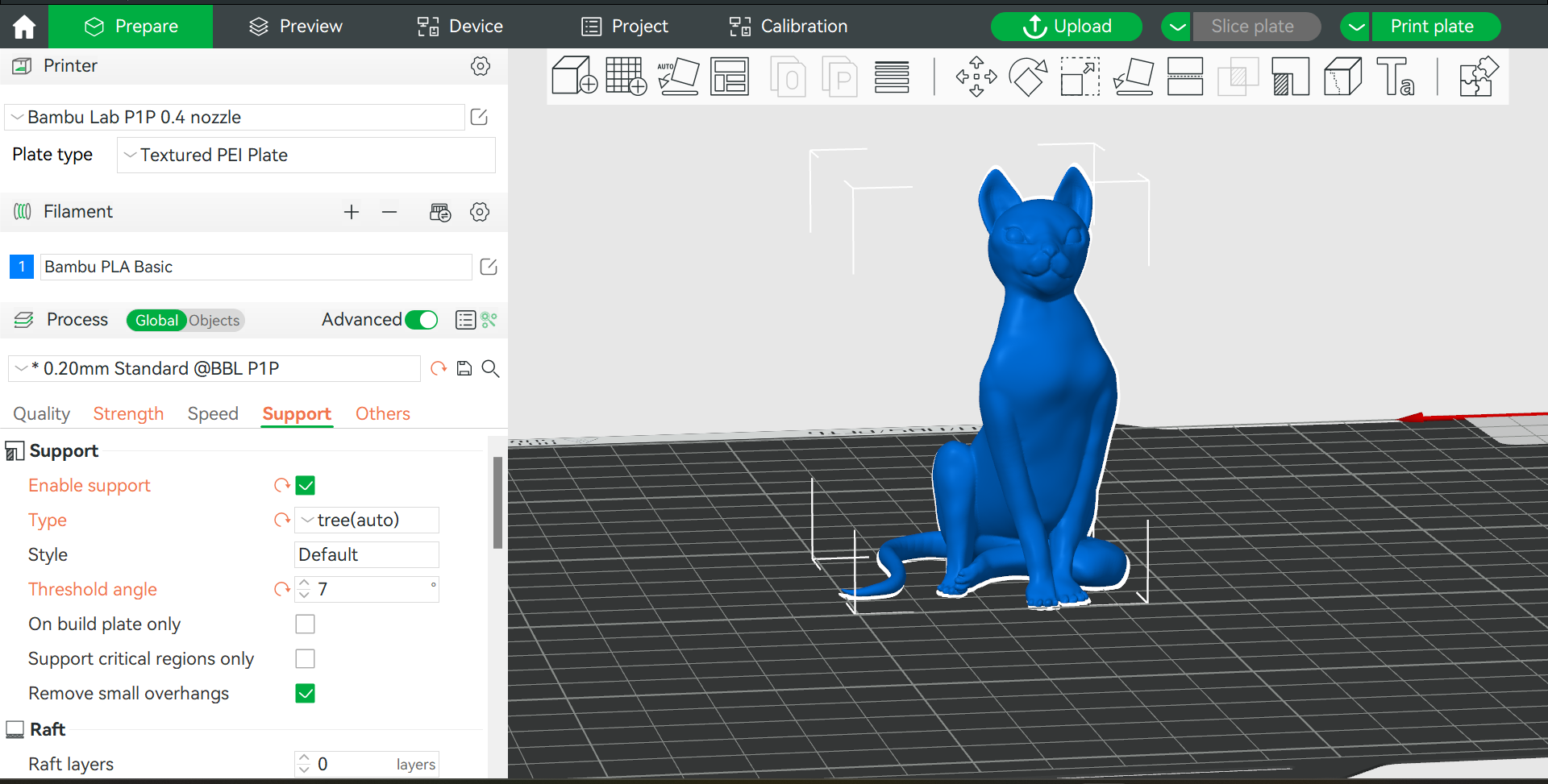This screenshot has height=784, width=1548.
Task: Click the Add cube primitive icon
Action: [x=574, y=77]
